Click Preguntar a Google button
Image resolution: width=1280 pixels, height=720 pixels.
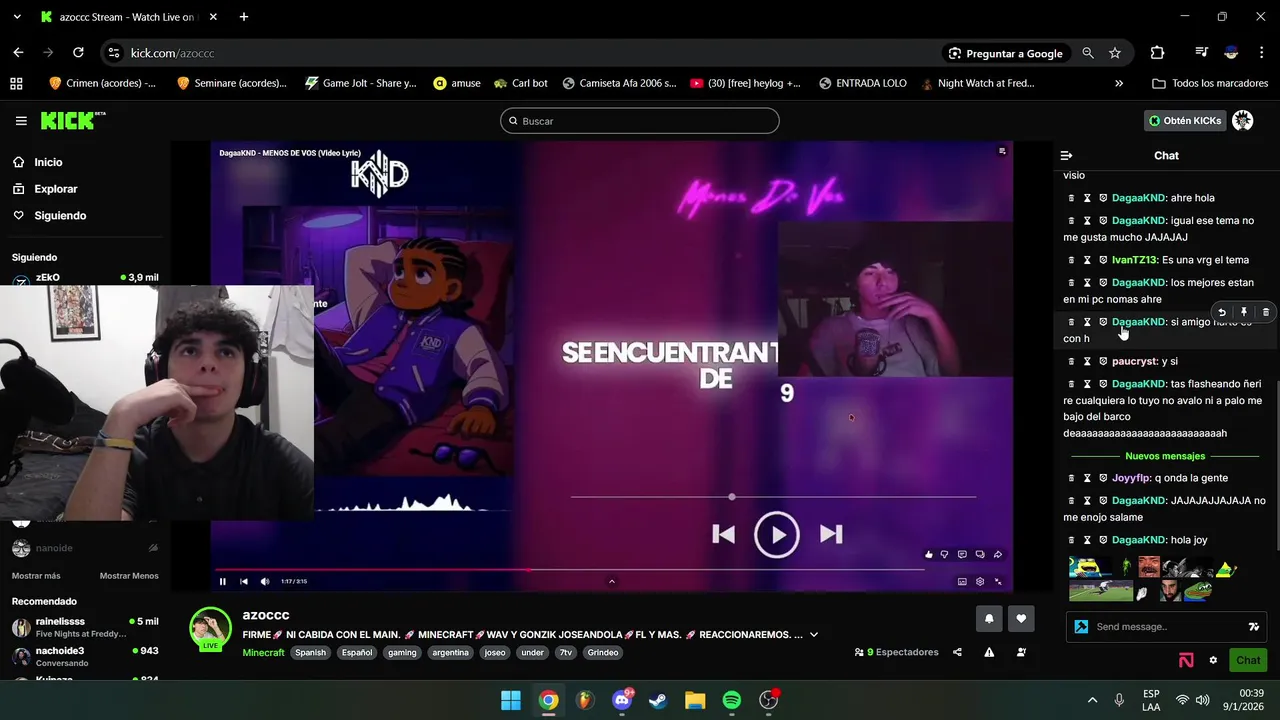1005,53
